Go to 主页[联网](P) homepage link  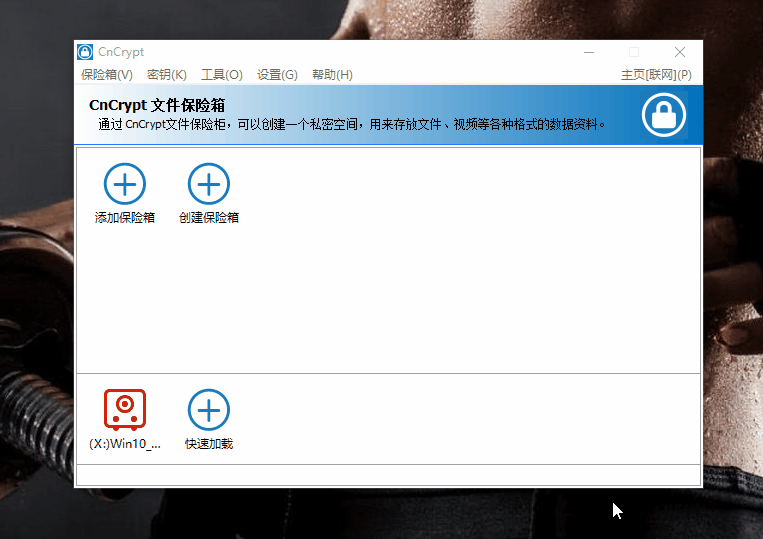(656, 75)
